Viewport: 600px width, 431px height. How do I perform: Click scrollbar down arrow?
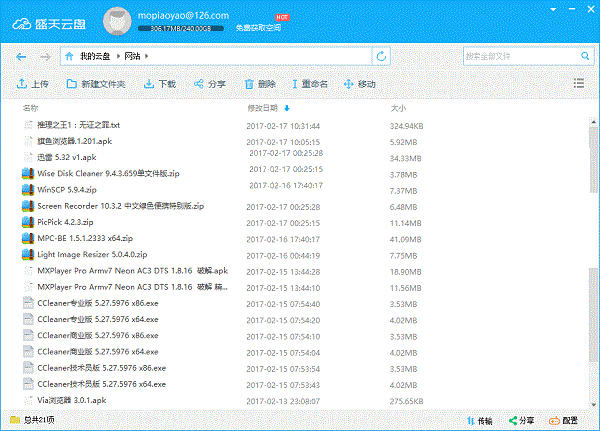coord(593,405)
